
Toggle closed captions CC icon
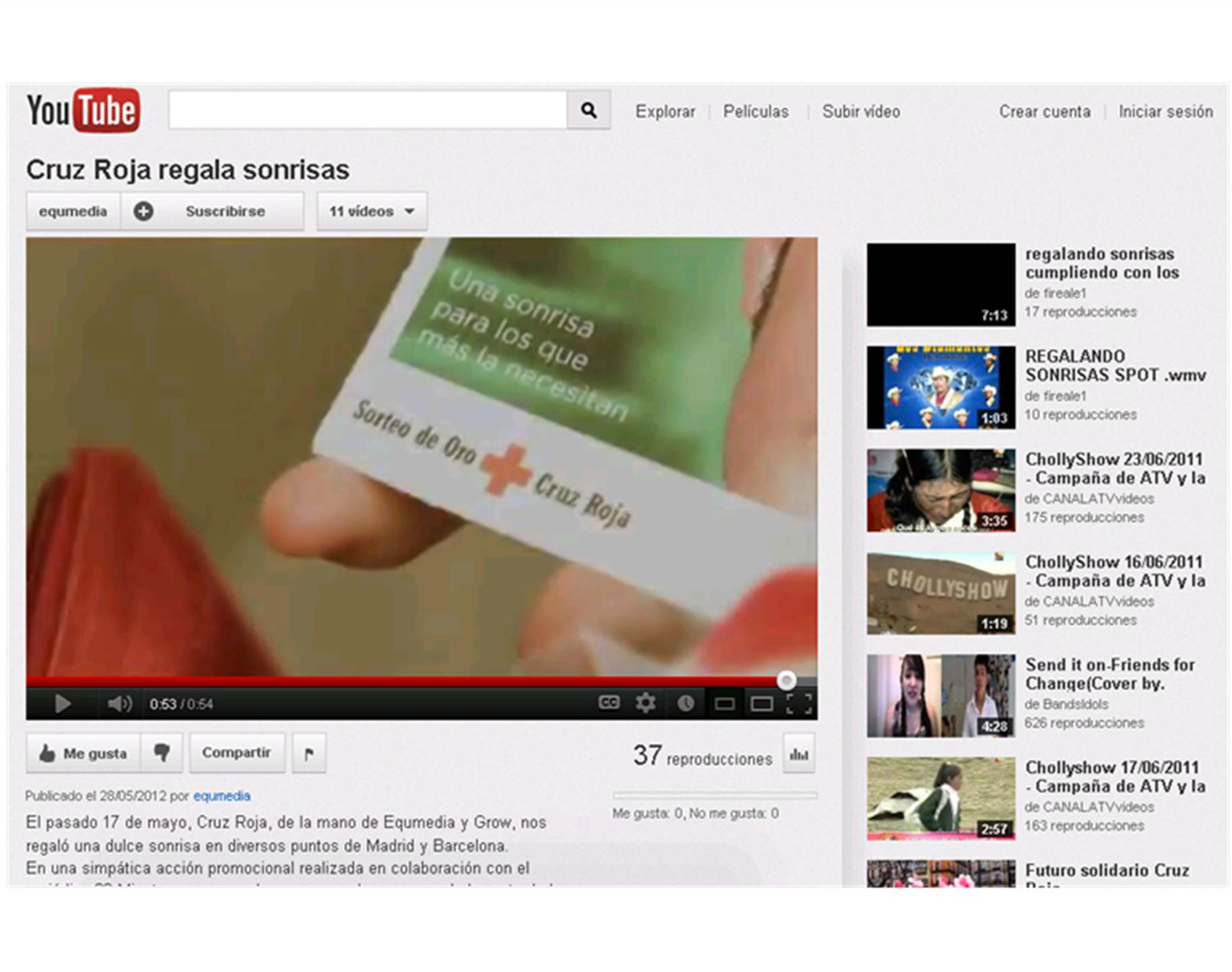point(609,703)
